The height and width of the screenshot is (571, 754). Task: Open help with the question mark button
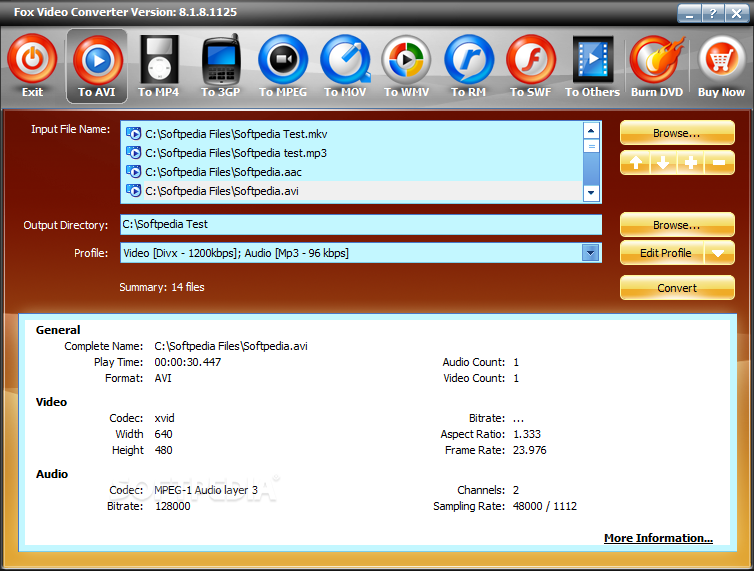tap(712, 13)
